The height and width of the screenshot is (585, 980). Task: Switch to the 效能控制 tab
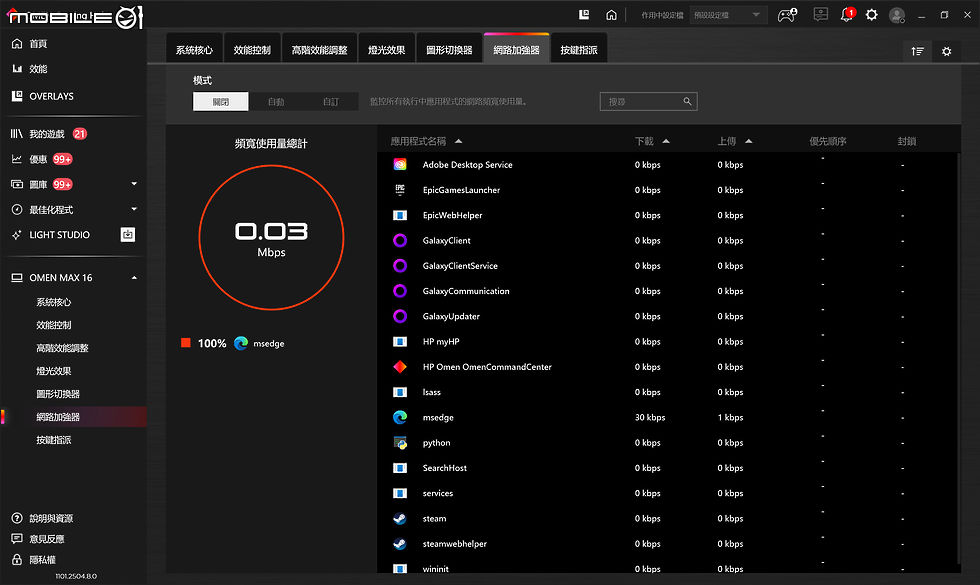(x=252, y=49)
